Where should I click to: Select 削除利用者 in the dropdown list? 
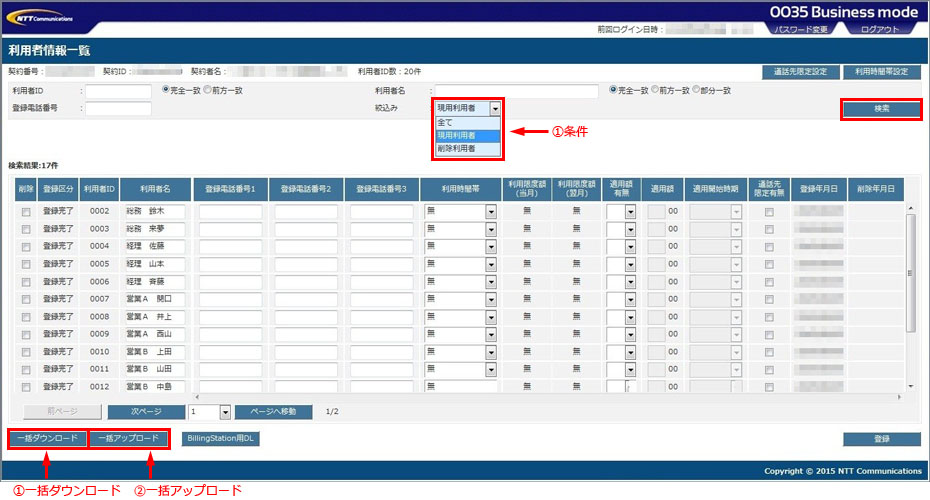[456, 148]
